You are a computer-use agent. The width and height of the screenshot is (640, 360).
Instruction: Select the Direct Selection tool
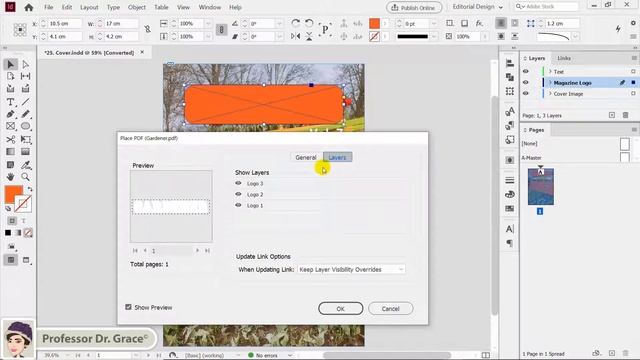tap(25, 64)
